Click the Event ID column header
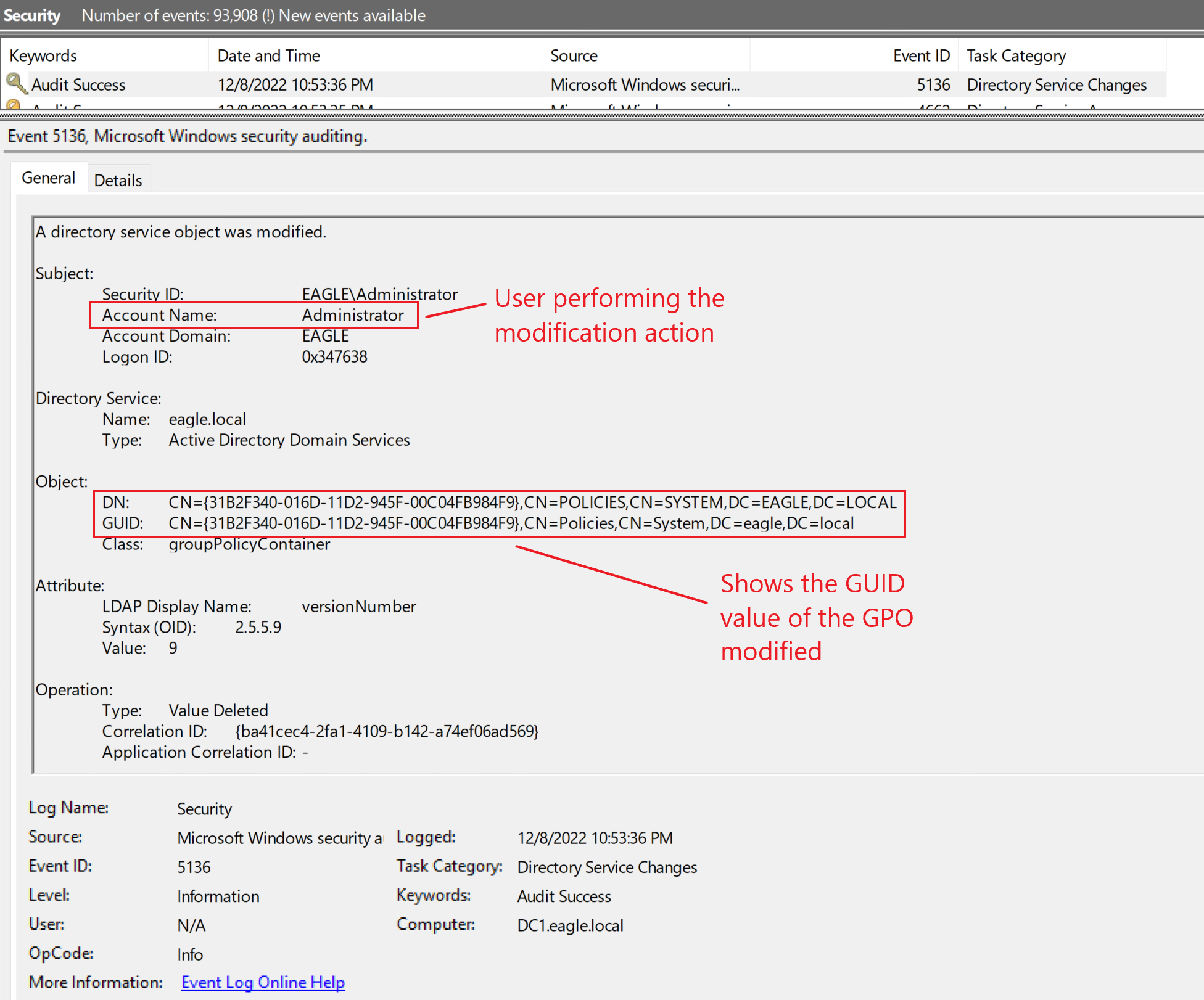The width and height of the screenshot is (1204, 1000). [x=921, y=55]
